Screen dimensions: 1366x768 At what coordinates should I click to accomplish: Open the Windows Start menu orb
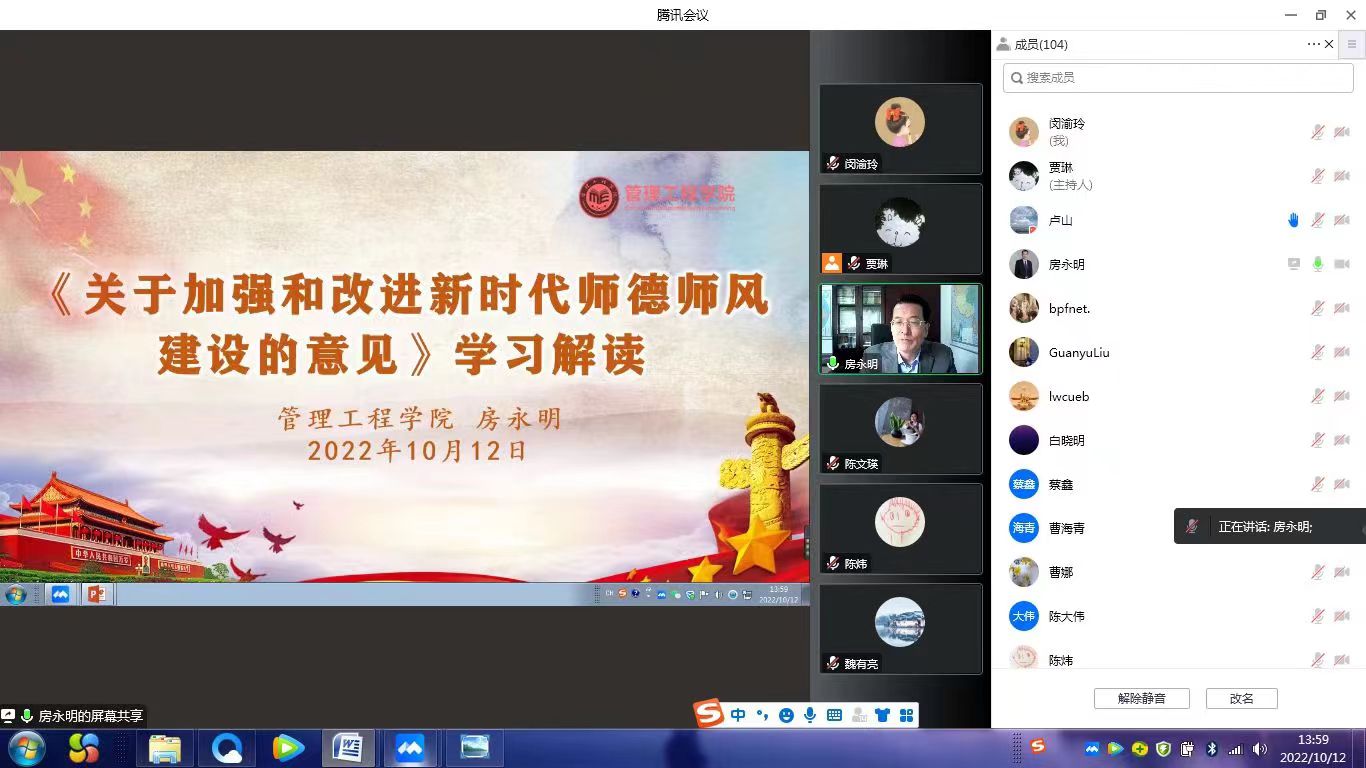[26, 748]
